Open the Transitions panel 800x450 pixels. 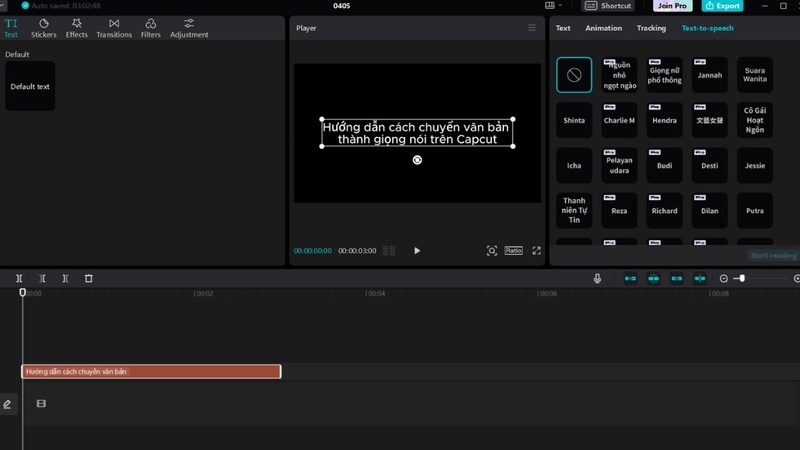point(114,28)
